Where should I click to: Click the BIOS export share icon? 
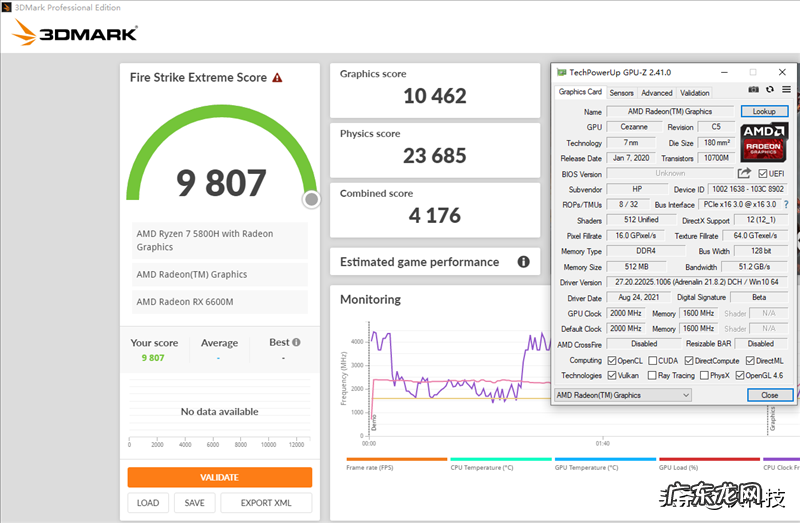744,173
